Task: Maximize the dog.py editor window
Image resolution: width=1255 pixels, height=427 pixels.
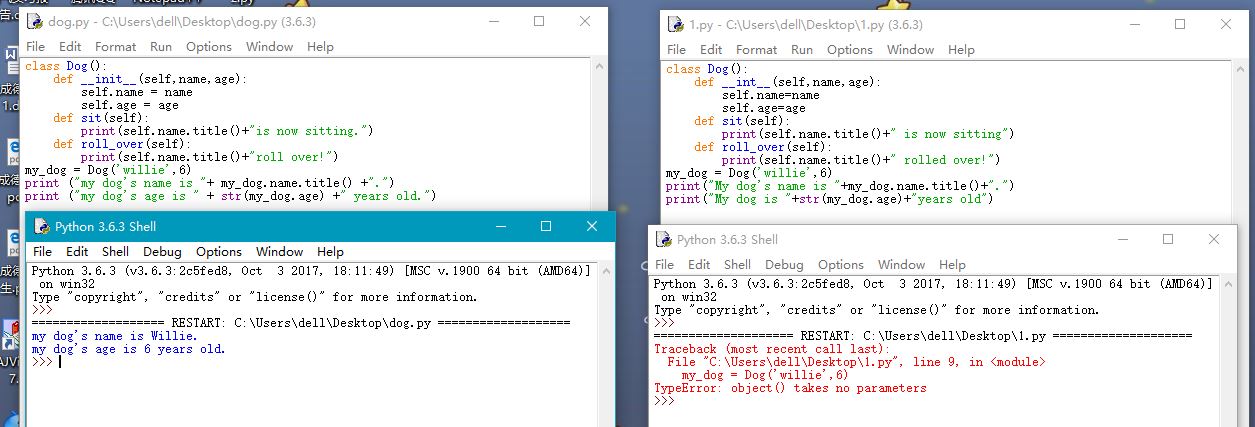Action: coord(539,21)
